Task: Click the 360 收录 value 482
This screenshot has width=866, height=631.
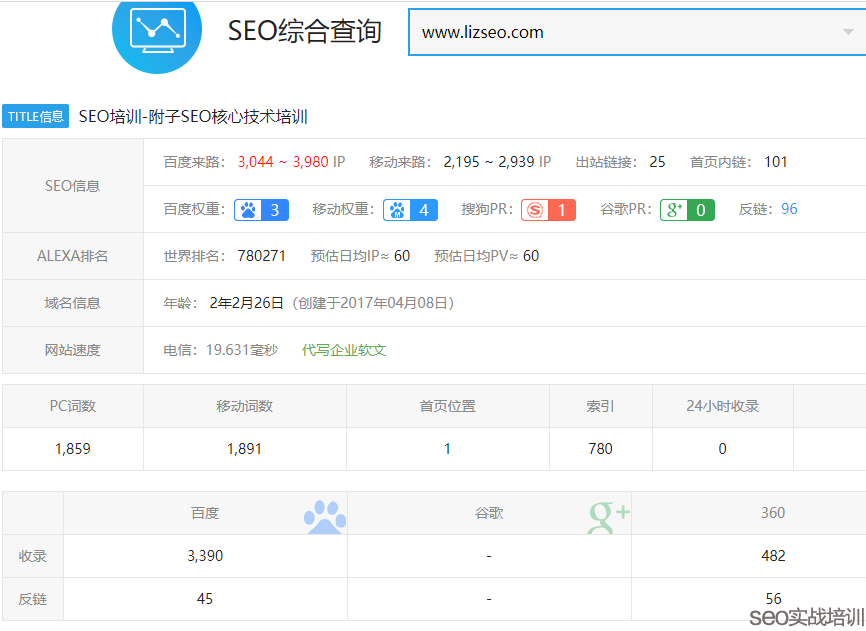Action: tap(773, 556)
